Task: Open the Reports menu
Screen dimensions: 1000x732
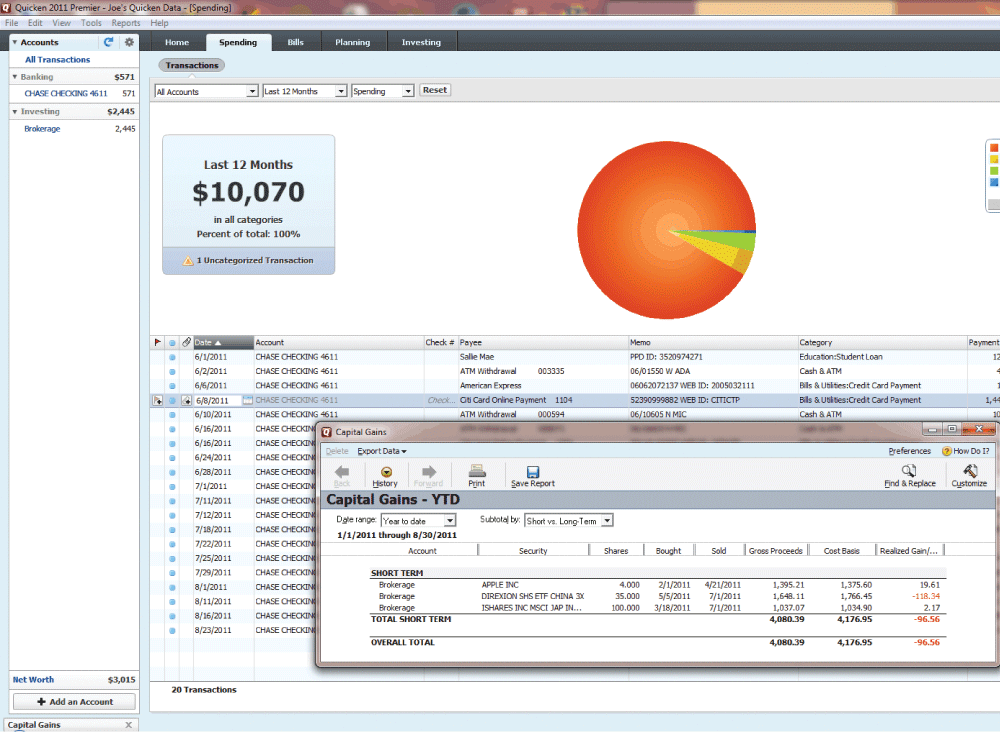Action: [126, 23]
